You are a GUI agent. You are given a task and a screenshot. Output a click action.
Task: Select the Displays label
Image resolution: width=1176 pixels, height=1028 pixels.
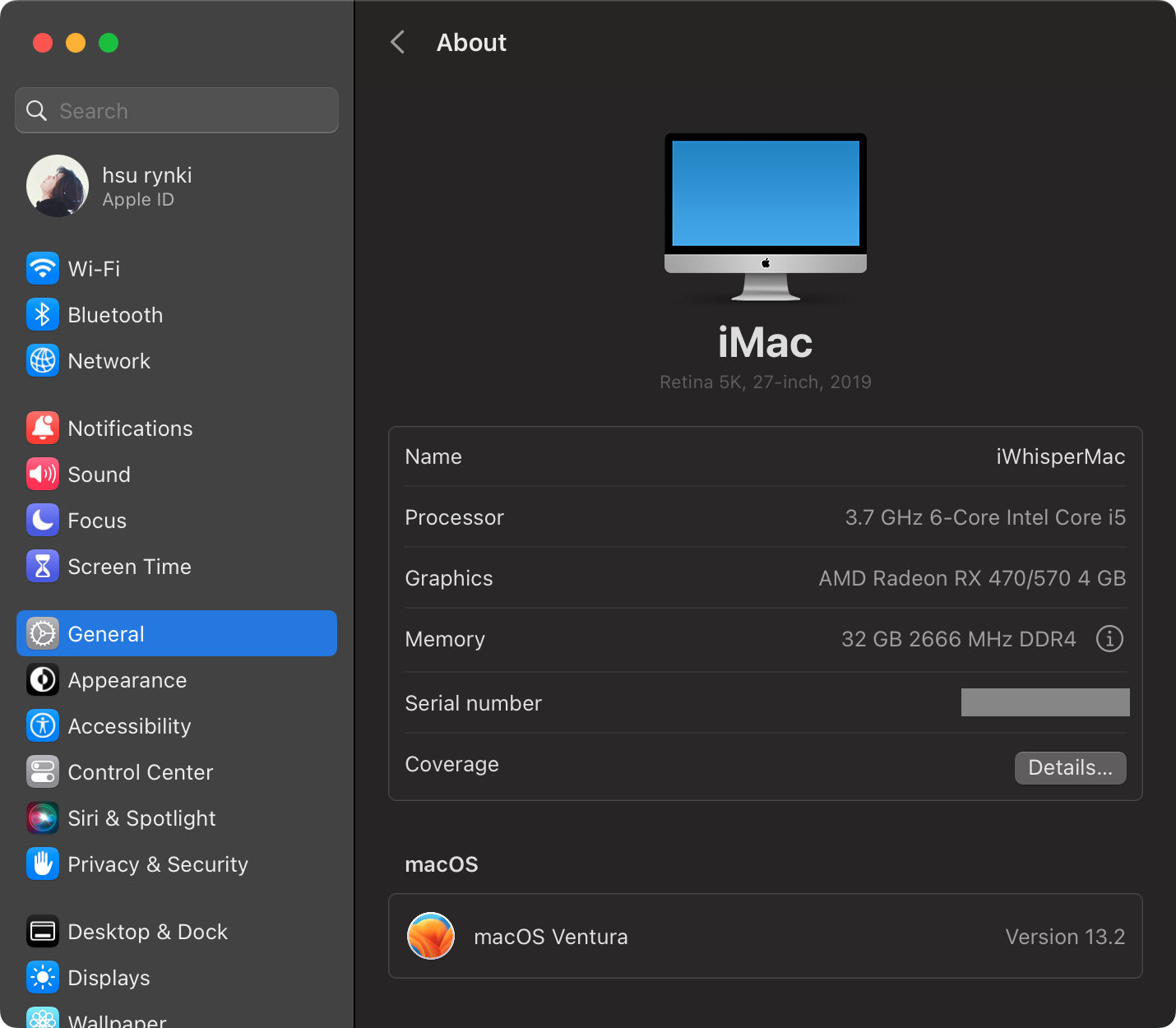tap(109, 978)
